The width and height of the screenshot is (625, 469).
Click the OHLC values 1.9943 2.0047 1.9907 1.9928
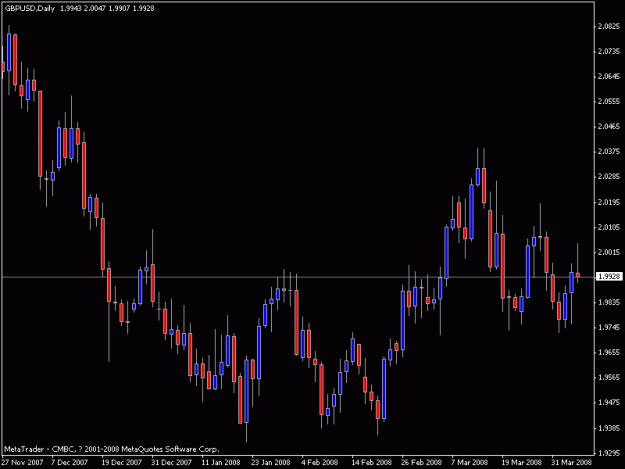click(107, 8)
